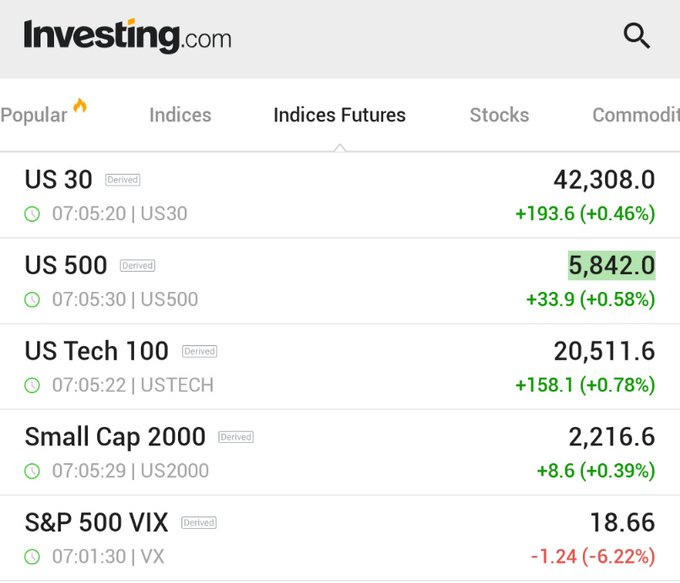
Task: Click the Derived badge next to US 30
Action: pyautogui.click(x=123, y=180)
